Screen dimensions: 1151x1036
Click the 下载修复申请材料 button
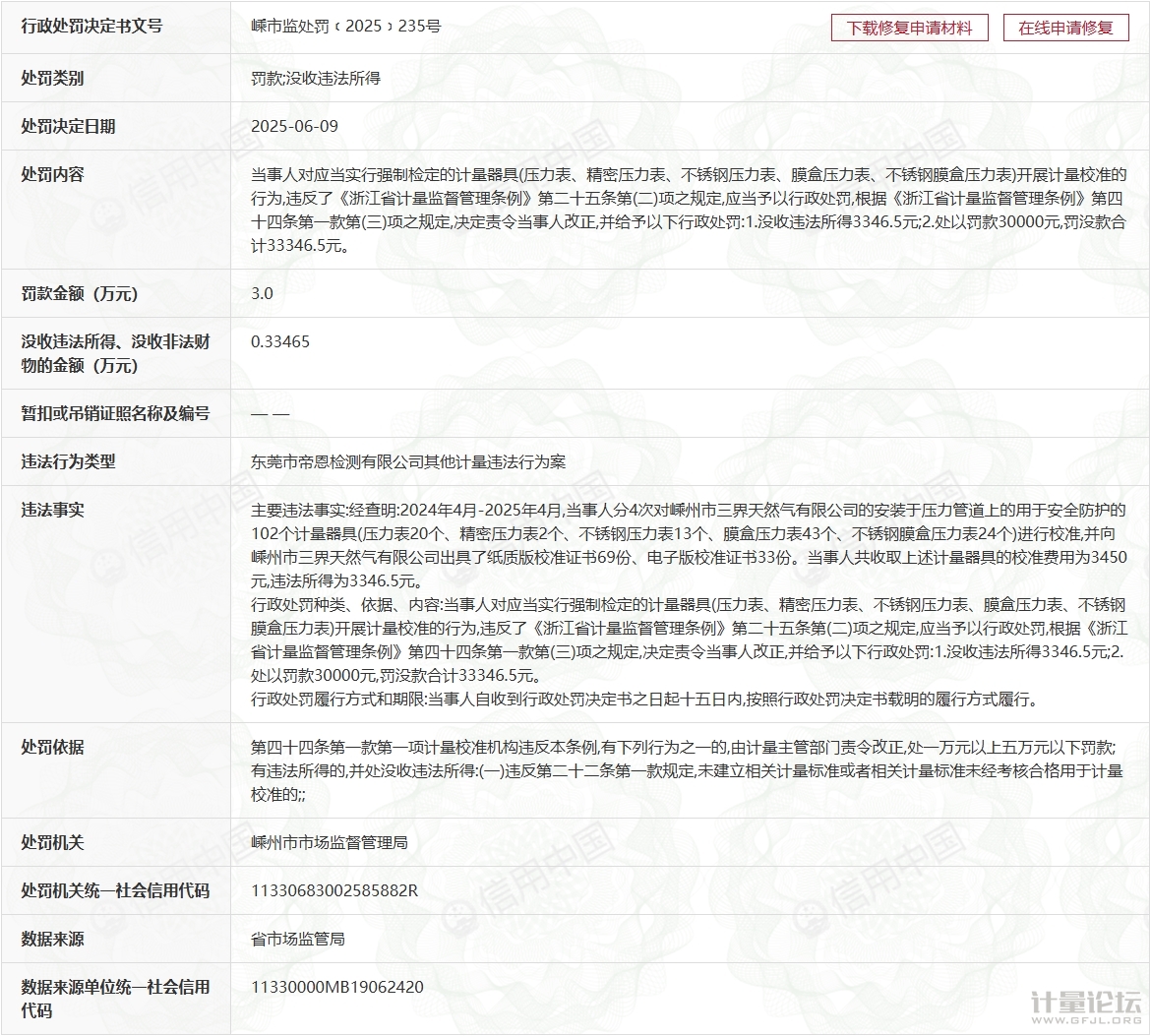pos(909,28)
